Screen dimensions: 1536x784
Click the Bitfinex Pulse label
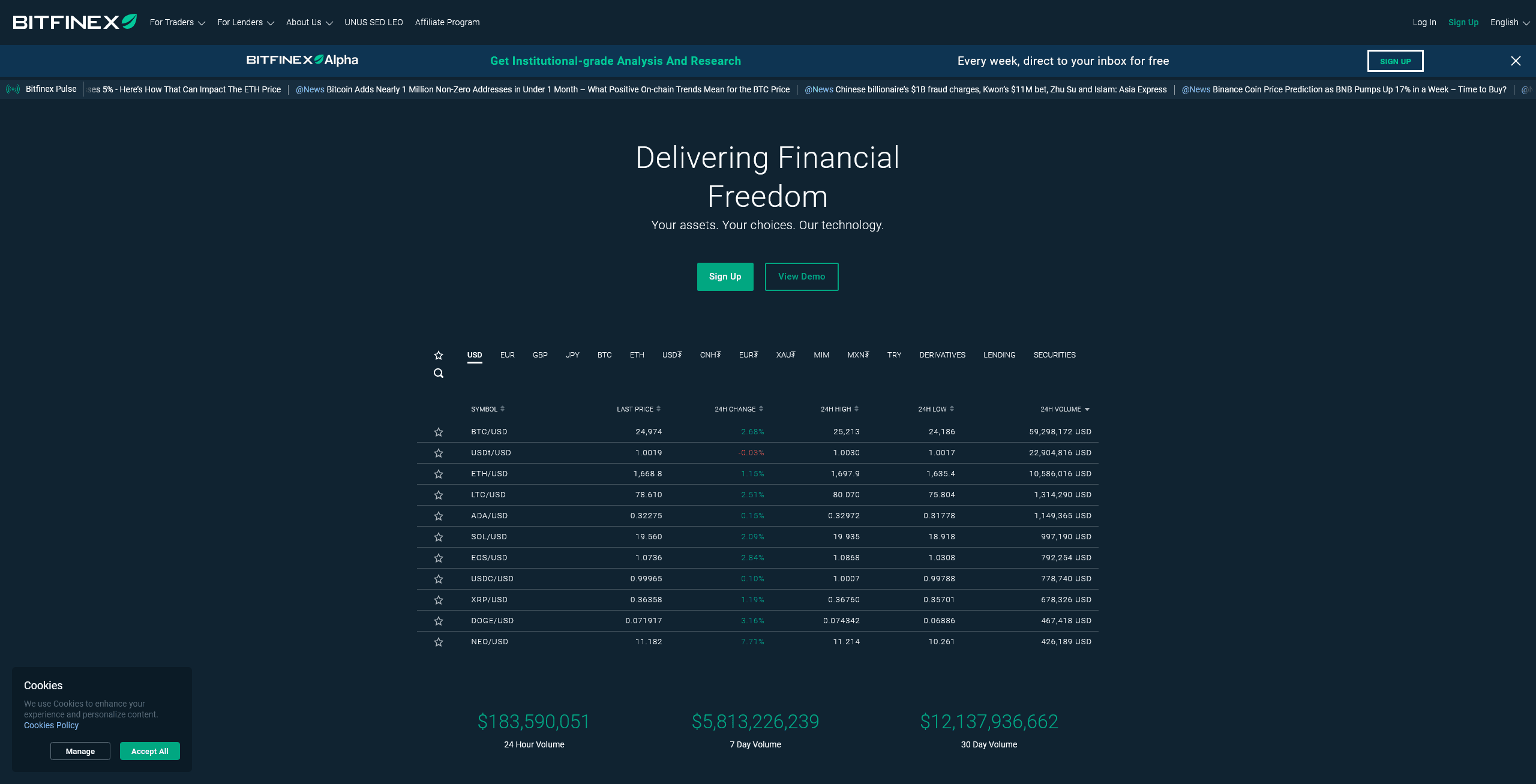(51, 89)
